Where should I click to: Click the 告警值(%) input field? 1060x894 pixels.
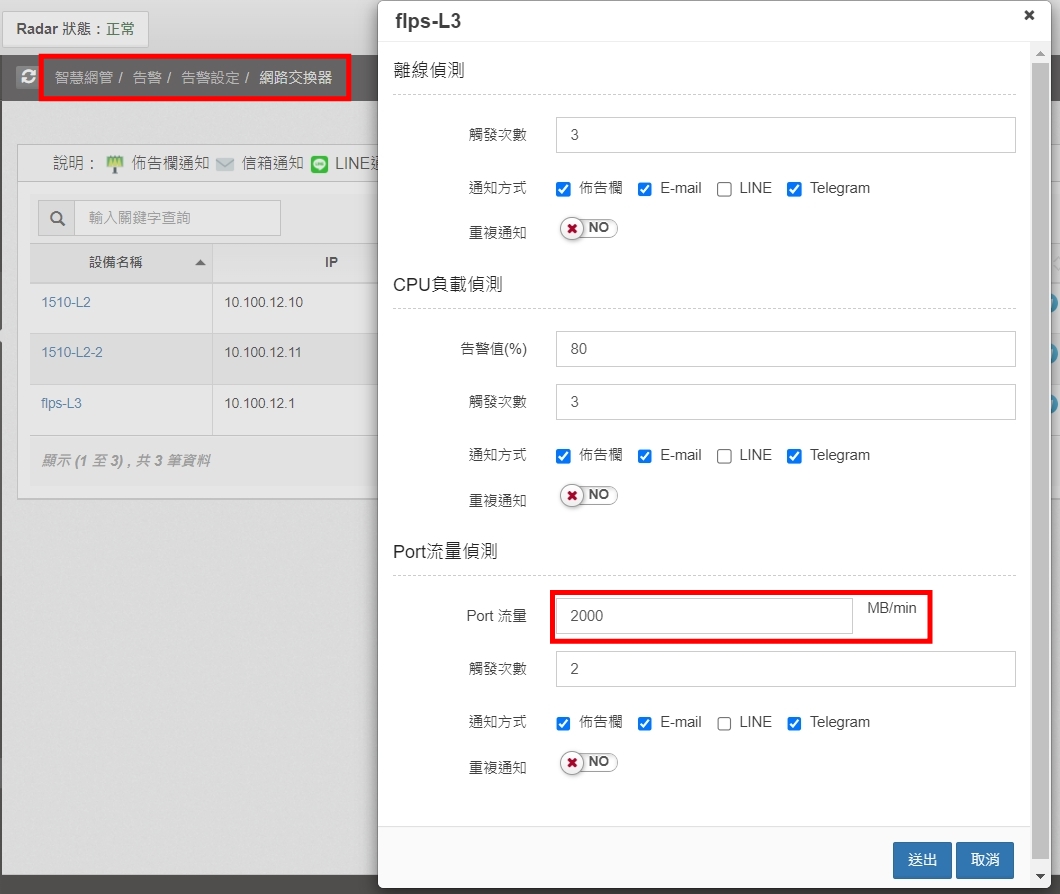coord(785,349)
